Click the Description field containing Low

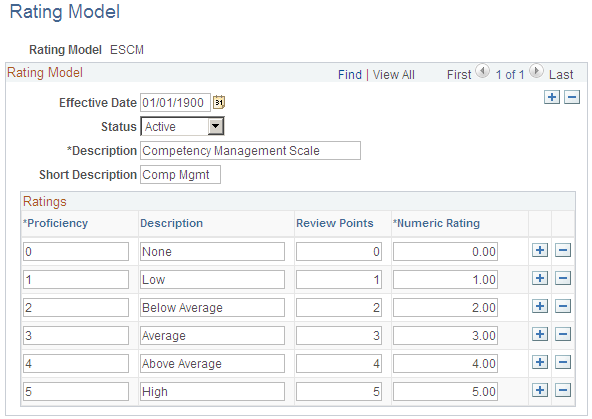(212, 279)
